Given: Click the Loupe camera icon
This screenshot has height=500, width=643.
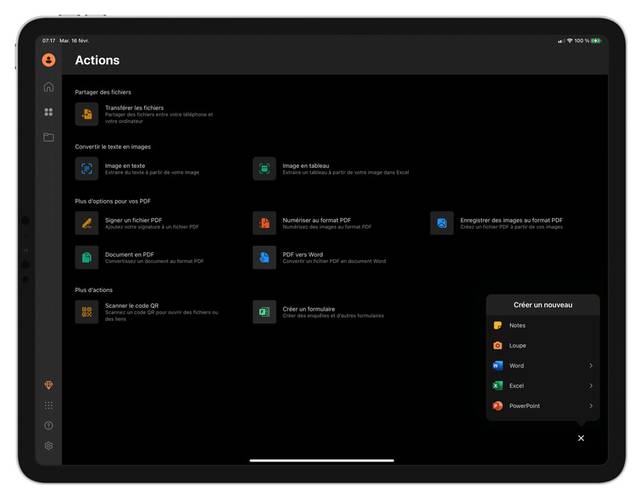Looking at the screenshot, I should click(x=497, y=345).
